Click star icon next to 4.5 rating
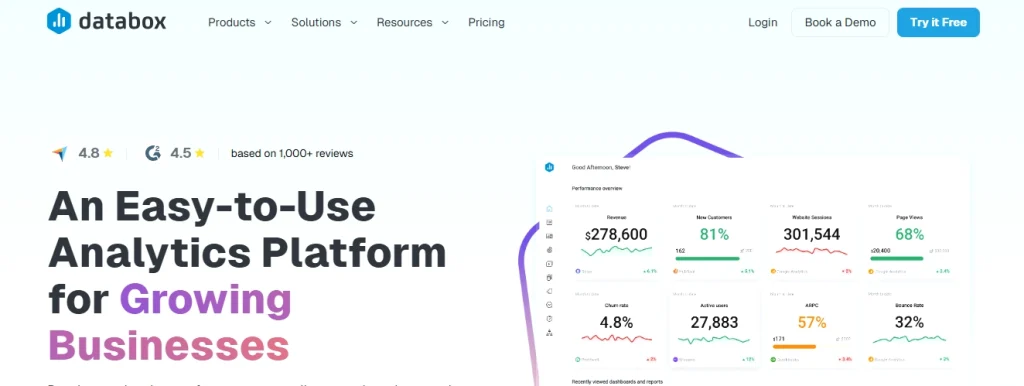Viewport: 1024px width, 386px height. point(200,153)
